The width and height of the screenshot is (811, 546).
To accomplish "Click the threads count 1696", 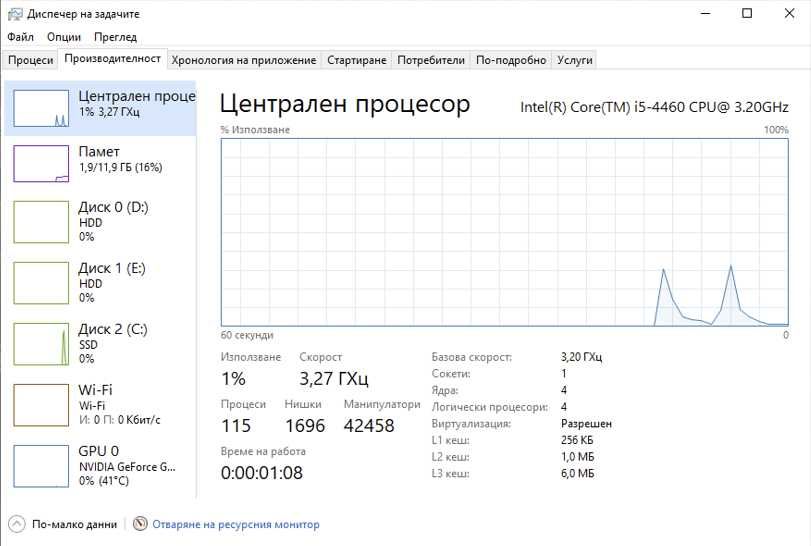I will pyautogui.click(x=305, y=426).
